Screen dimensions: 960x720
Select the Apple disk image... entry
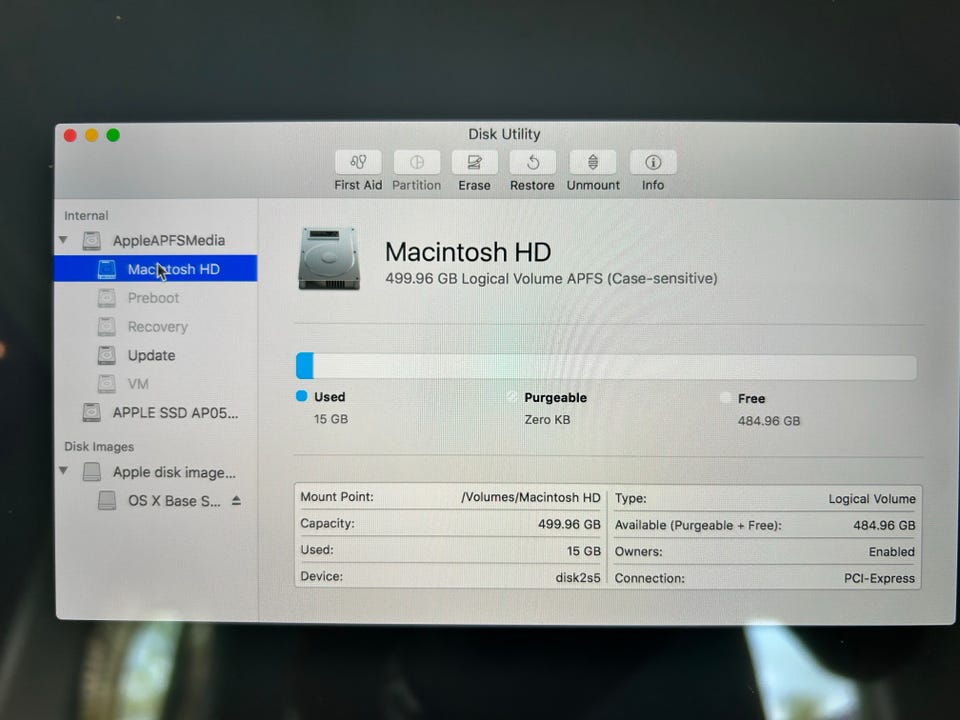pyautogui.click(x=174, y=473)
